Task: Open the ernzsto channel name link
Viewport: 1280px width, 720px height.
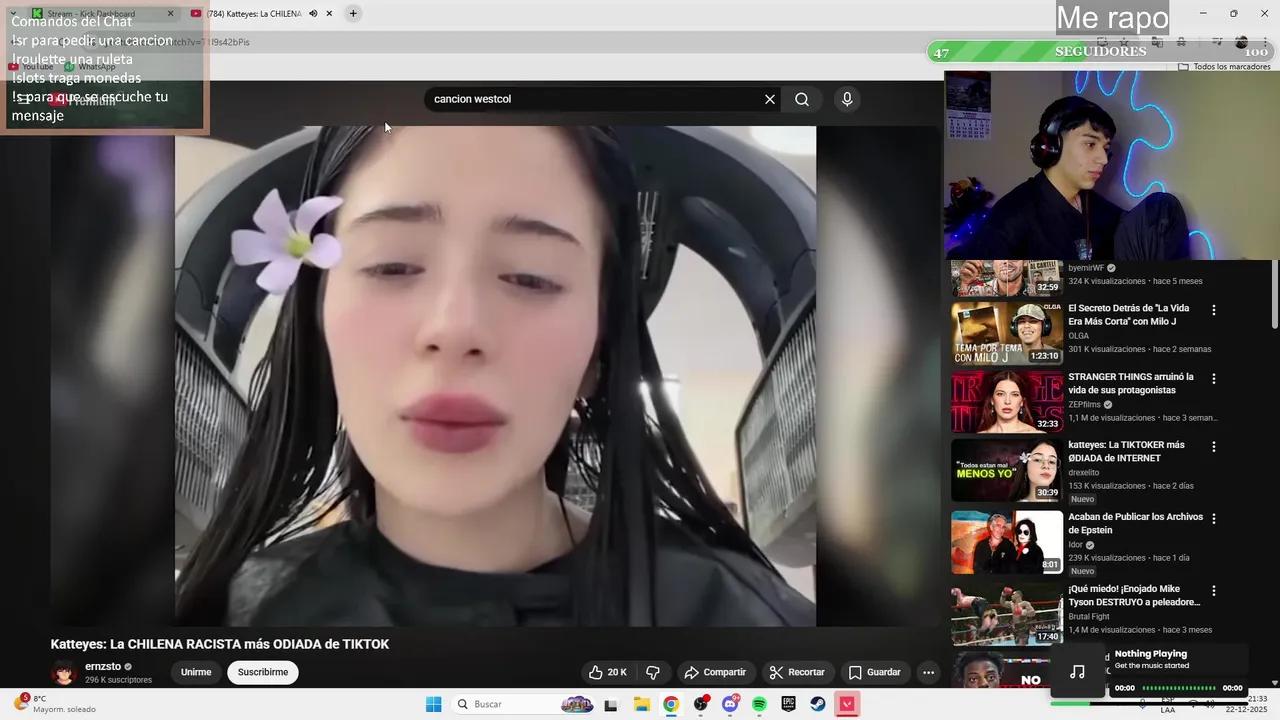Action: coord(103,666)
